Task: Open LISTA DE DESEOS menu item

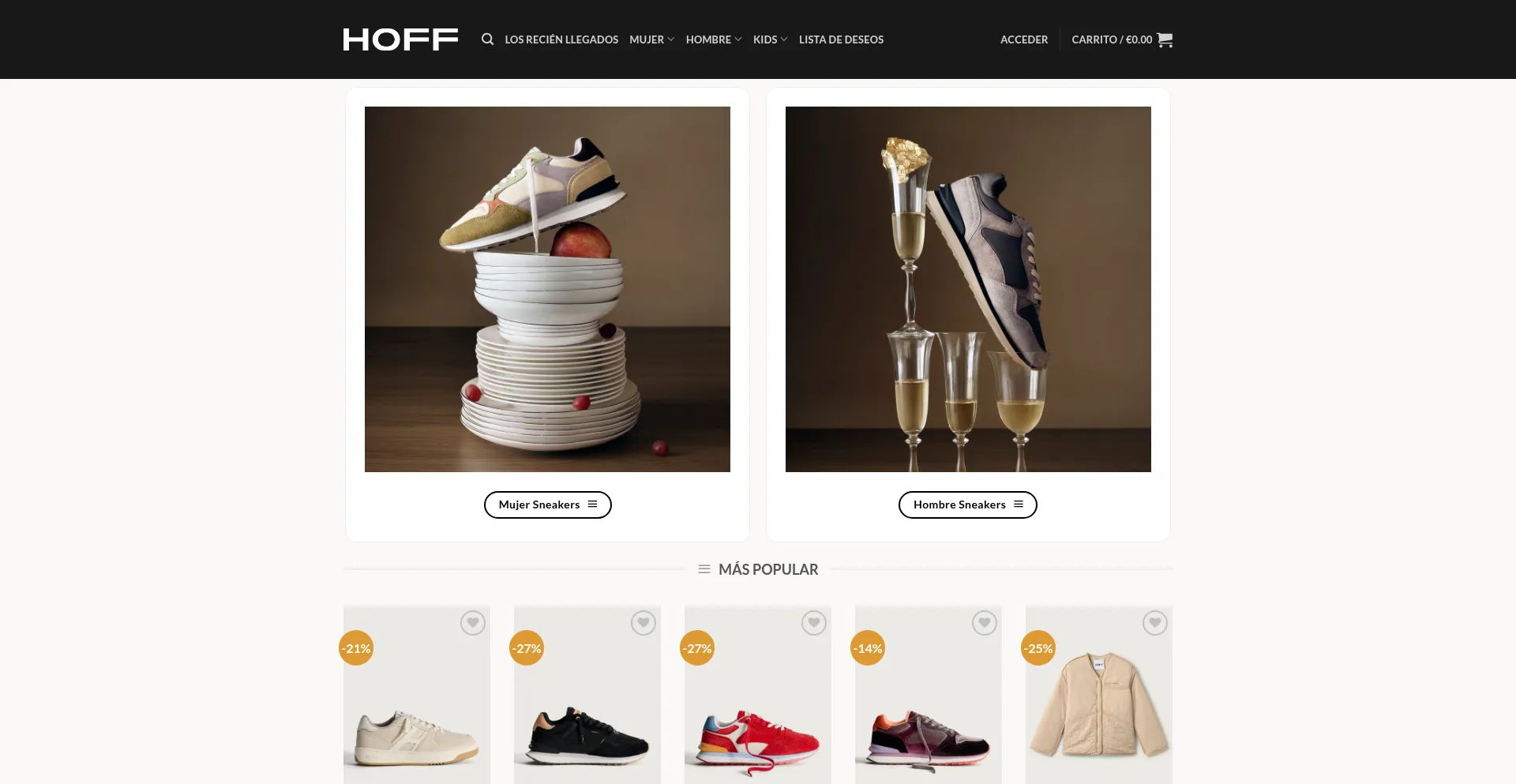Action: (841, 39)
